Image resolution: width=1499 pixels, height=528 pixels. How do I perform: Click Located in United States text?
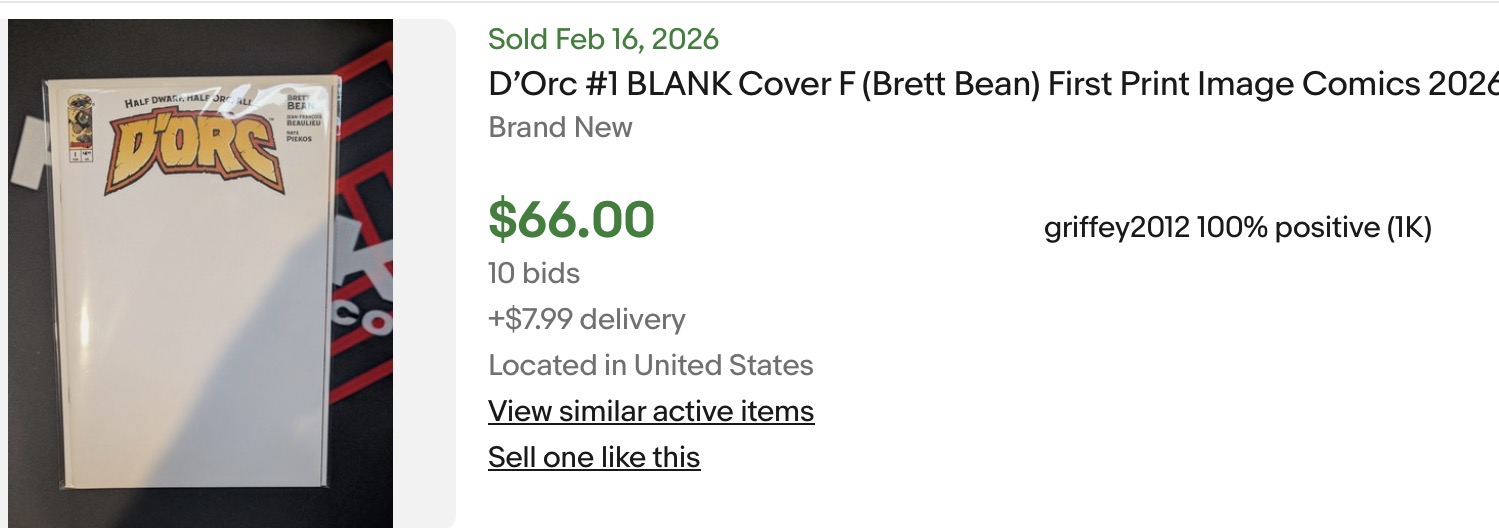pyautogui.click(x=651, y=365)
